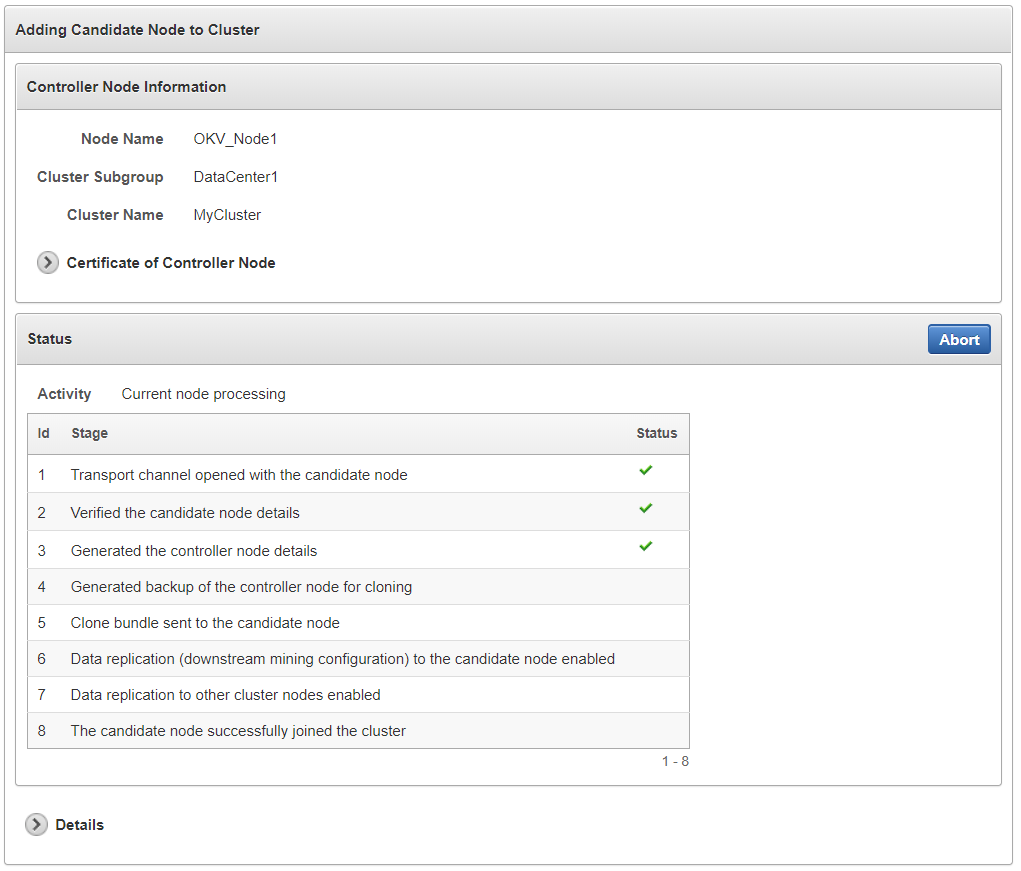Viewport: 1021px width, 871px height.
Task: Click green checkmark for Transport channel stage
Action: (x=646, y=470)
